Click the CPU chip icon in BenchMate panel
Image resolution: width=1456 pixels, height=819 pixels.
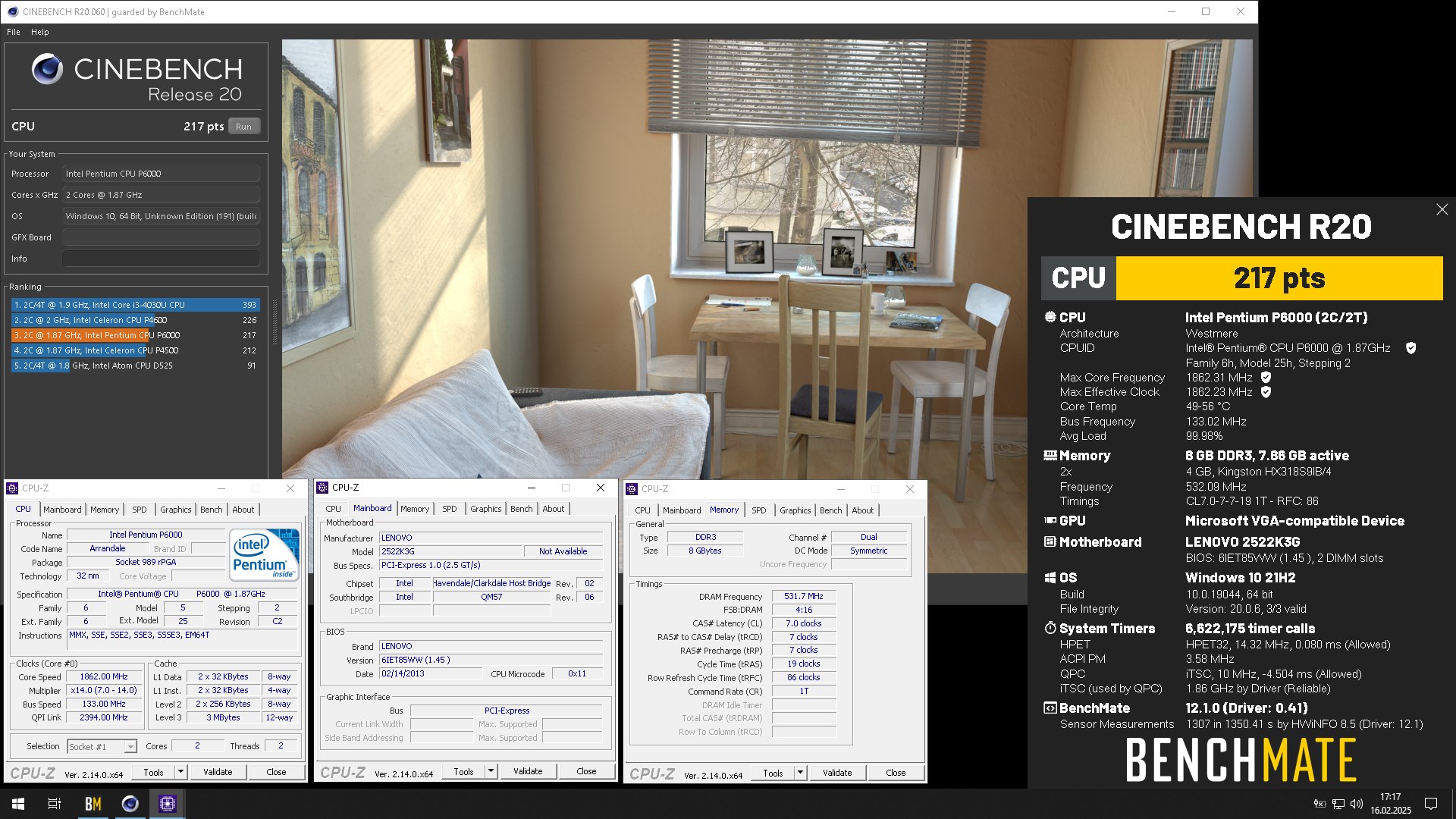point(1050,317)
